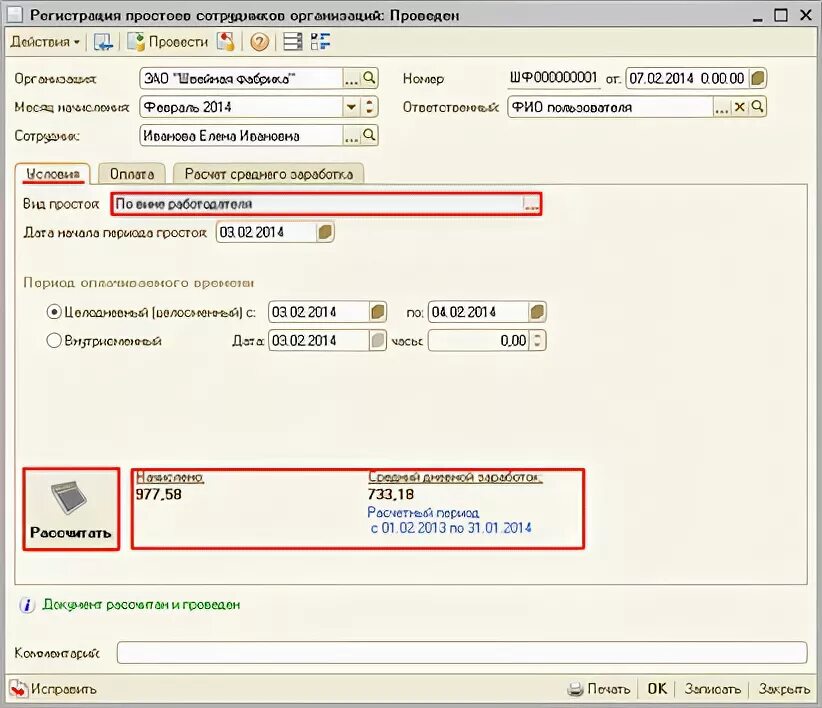Click the Ответственный magnifier icon

(757, 107)
